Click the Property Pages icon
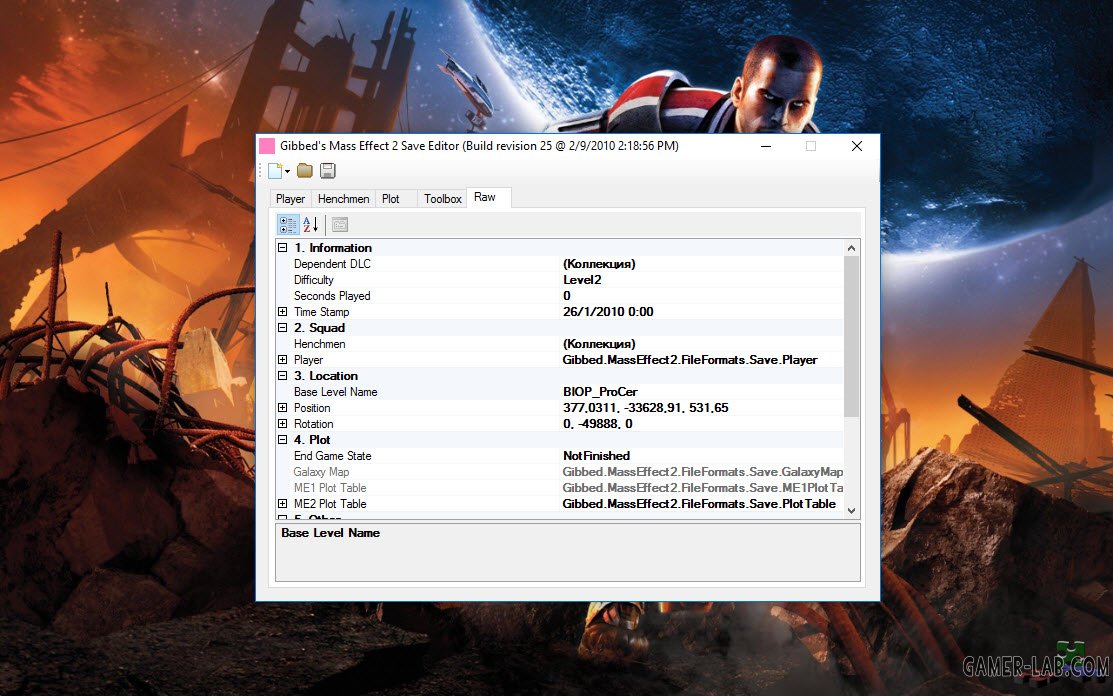1113x696 pixels. point(340,225)
